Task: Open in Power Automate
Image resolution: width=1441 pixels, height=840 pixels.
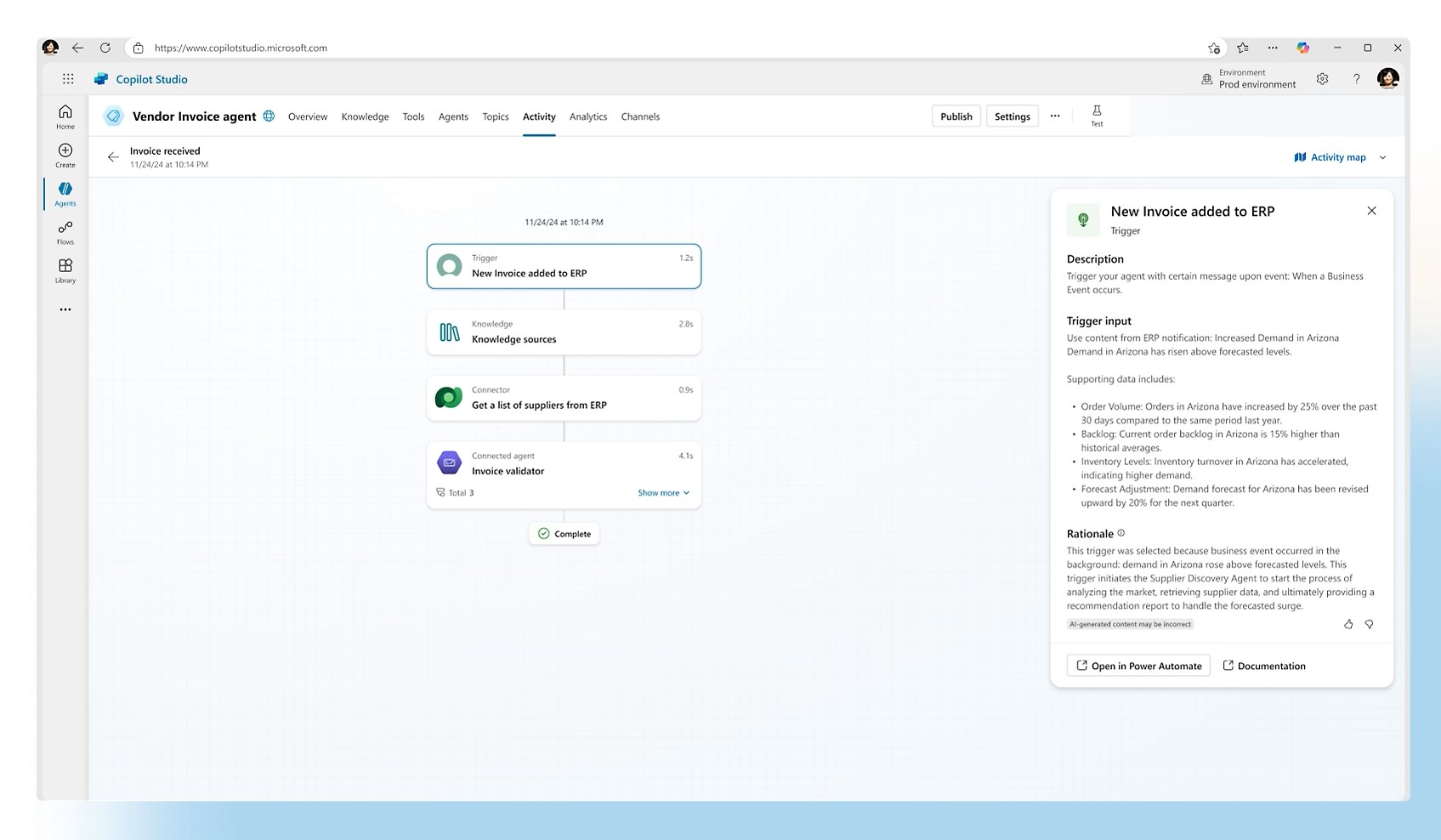Action: point(1137,666)
